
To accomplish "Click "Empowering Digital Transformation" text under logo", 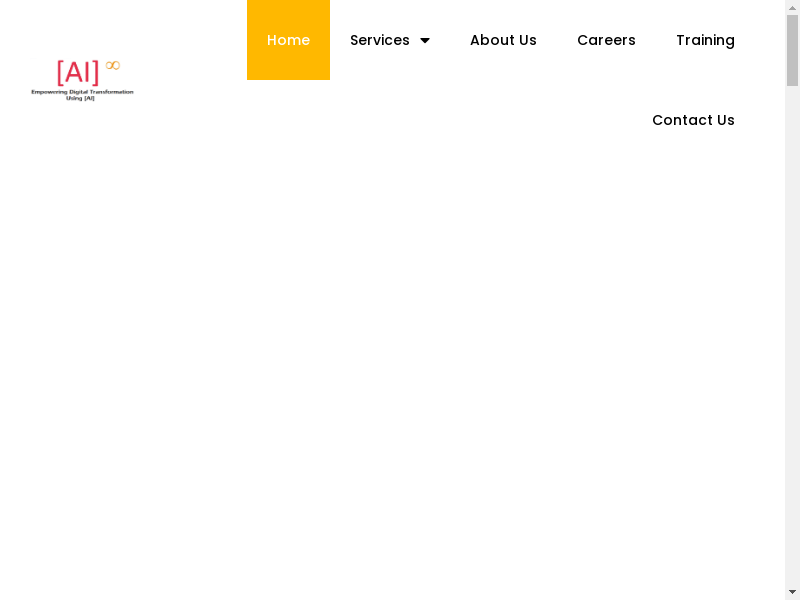I will 82,92.
